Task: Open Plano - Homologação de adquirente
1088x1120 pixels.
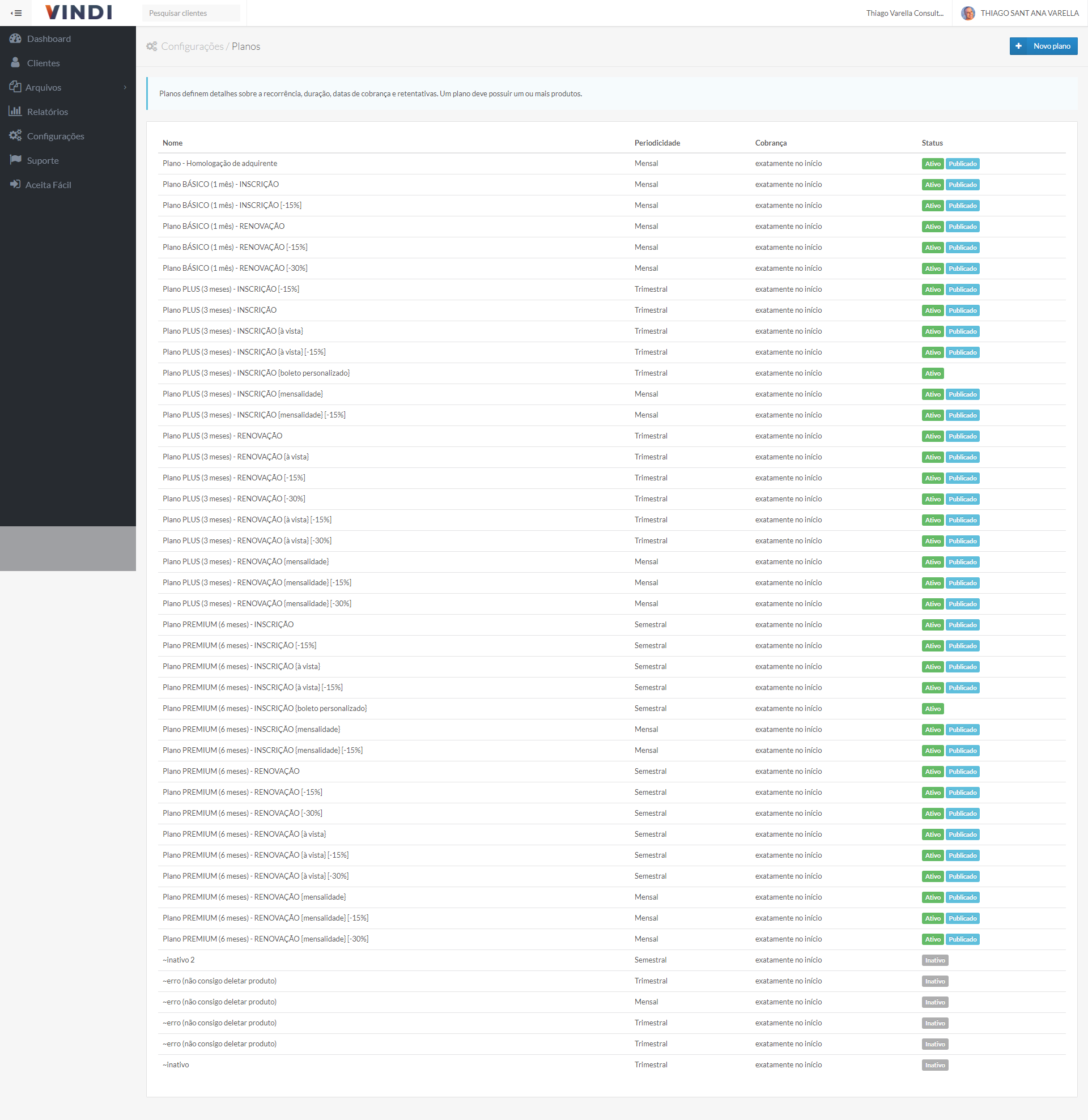Action: 219,163
